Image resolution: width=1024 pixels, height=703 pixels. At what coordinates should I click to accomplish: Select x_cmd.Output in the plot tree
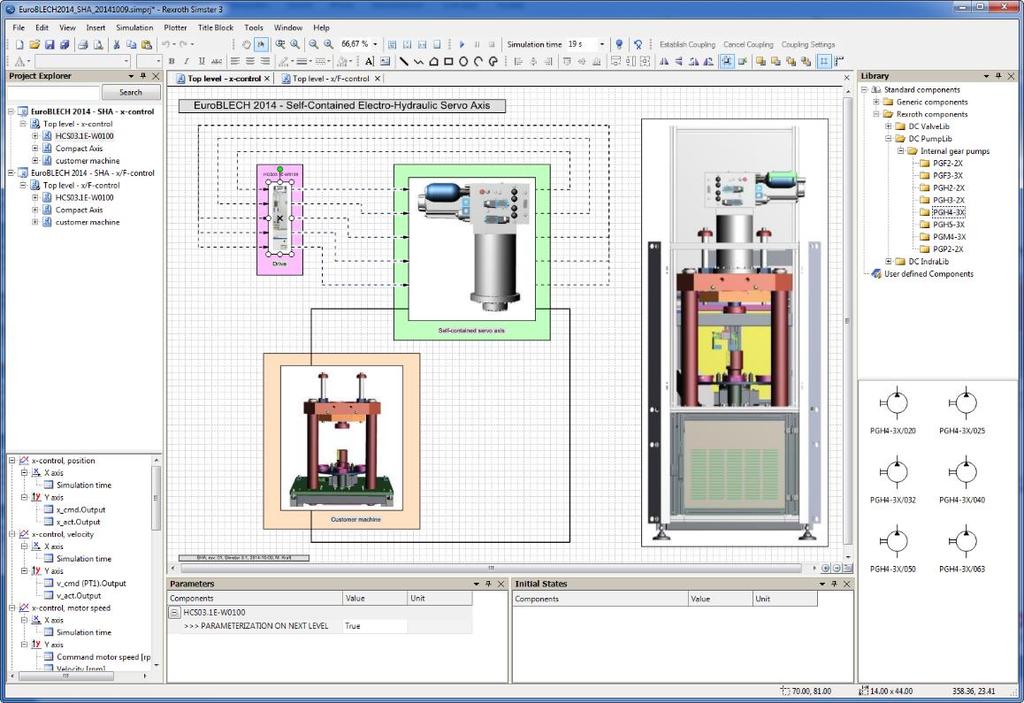click(81, 510)
